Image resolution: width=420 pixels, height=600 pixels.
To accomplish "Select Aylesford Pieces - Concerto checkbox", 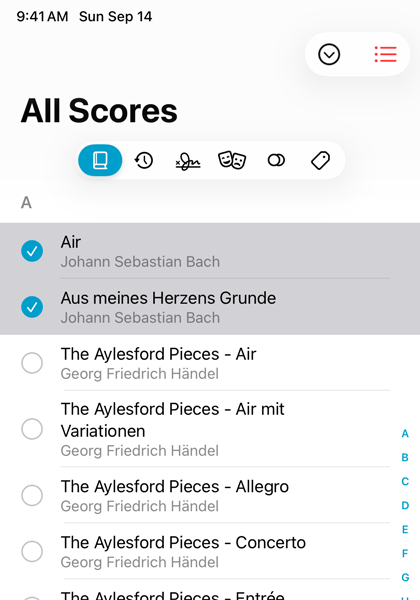I will (x=32, y=551).
